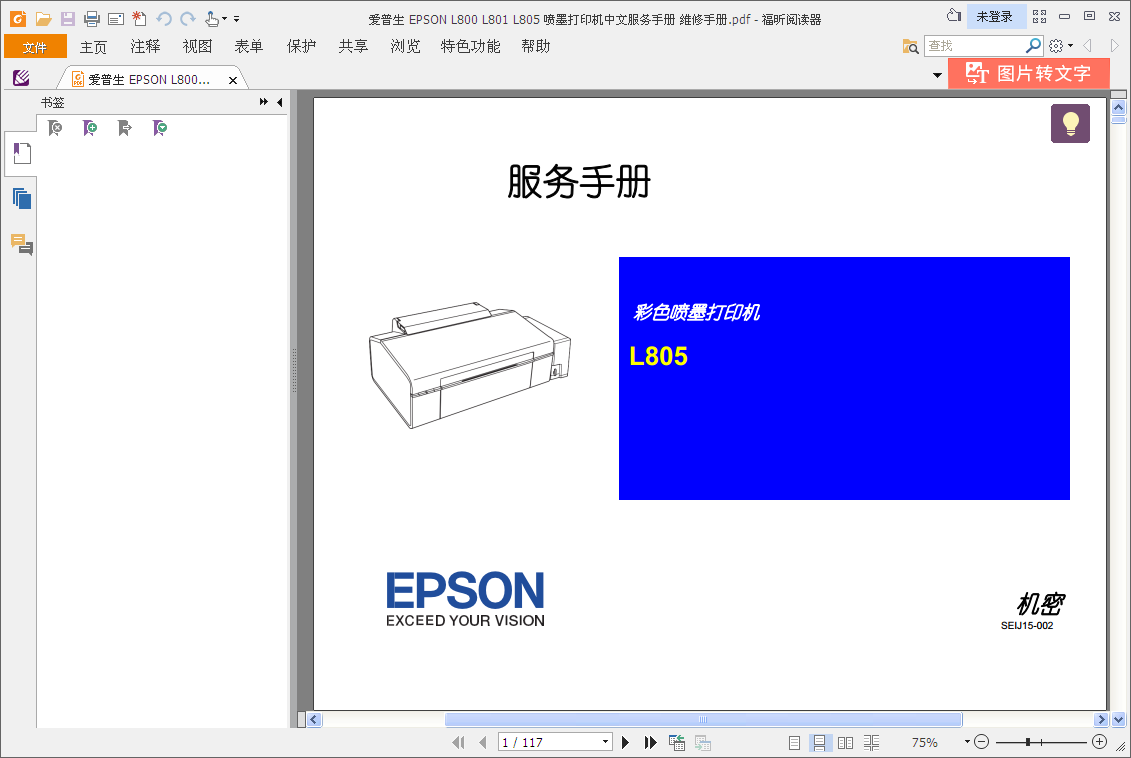Switch to the 主页 tab
Screen dimensions: 1131x758
coord(93,47)
